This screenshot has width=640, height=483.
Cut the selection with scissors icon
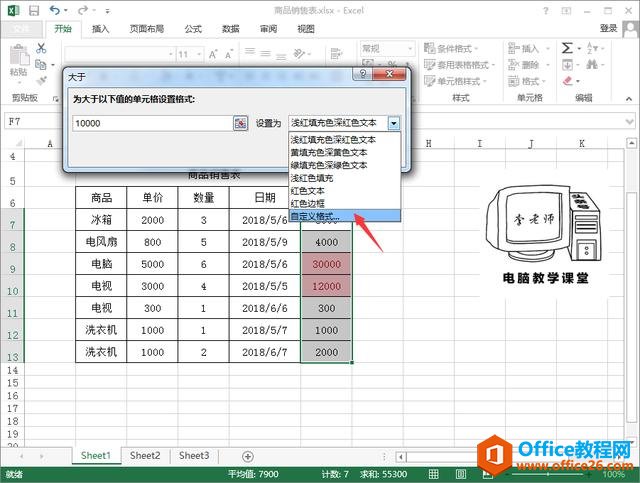click(41, 48)
